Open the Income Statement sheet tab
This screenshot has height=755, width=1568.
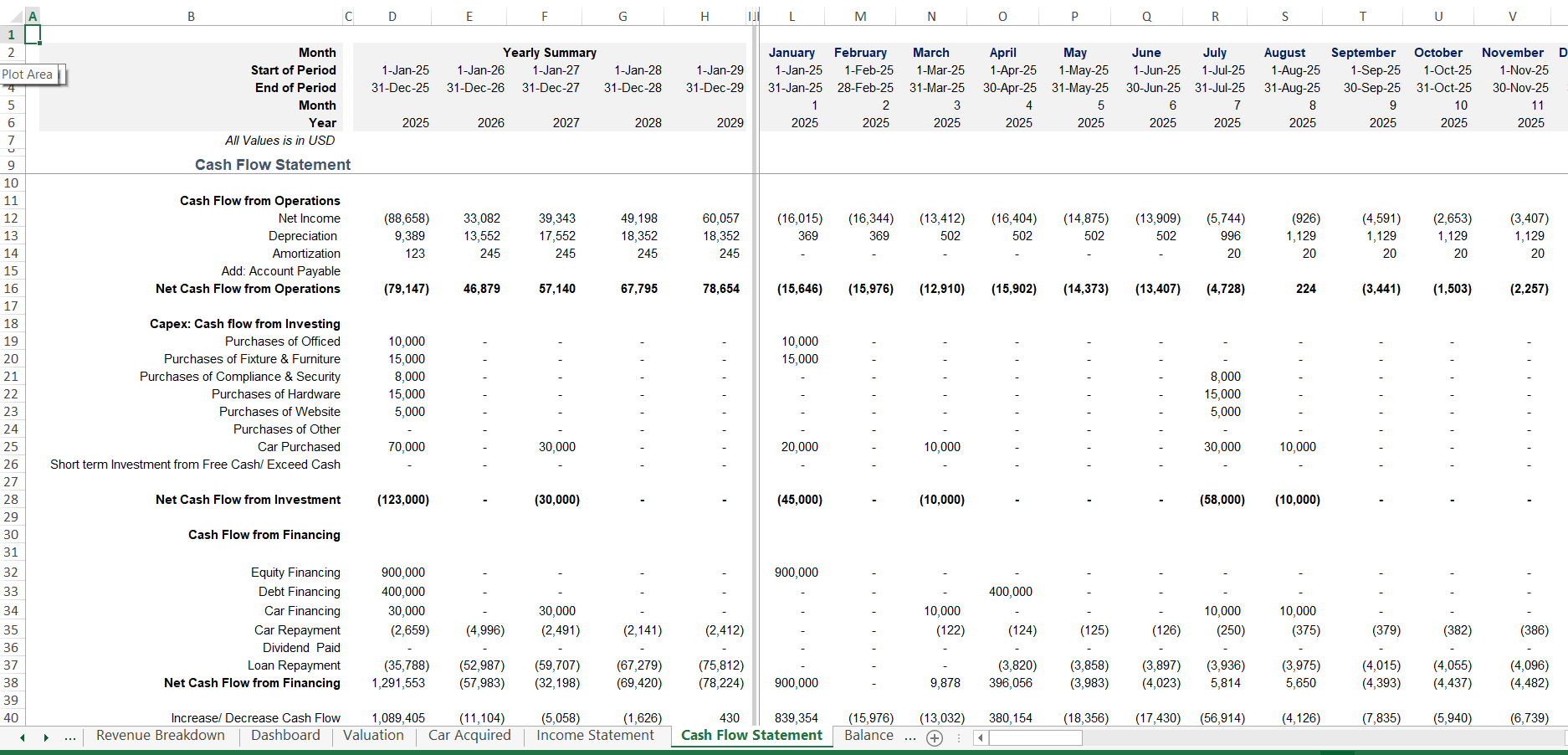(595, 736)
